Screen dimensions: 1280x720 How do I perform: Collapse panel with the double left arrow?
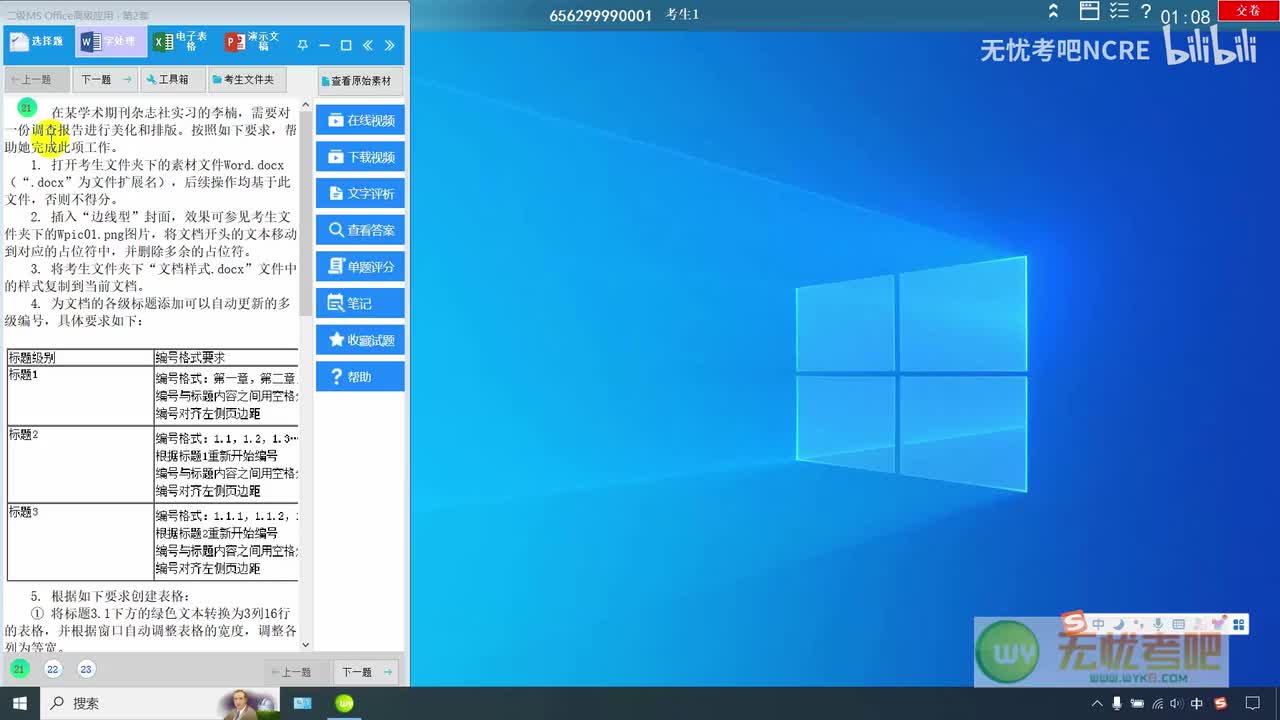click(x=368, y=45)
